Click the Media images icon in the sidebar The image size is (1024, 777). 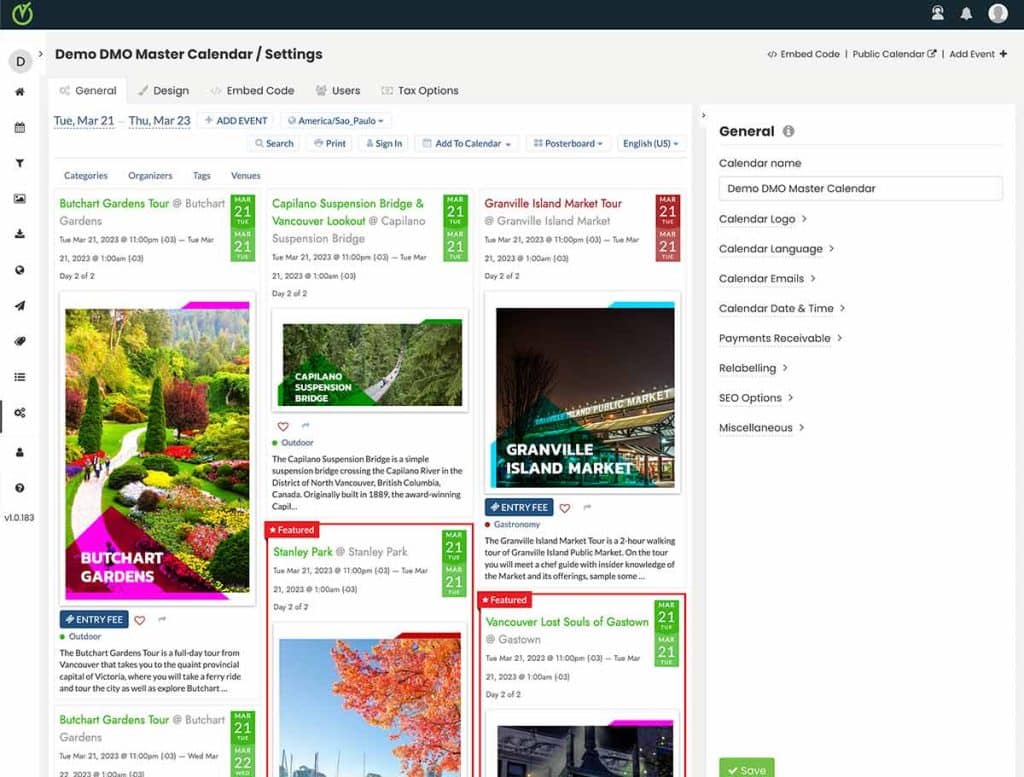coord(21,200)
